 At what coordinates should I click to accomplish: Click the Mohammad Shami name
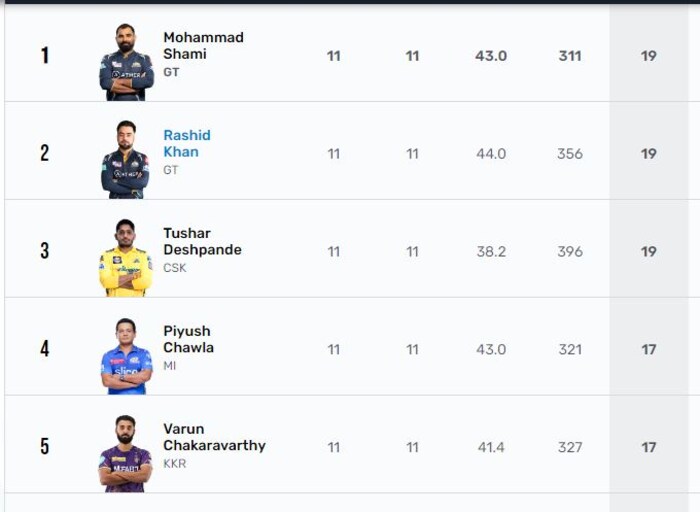(203, 45)
